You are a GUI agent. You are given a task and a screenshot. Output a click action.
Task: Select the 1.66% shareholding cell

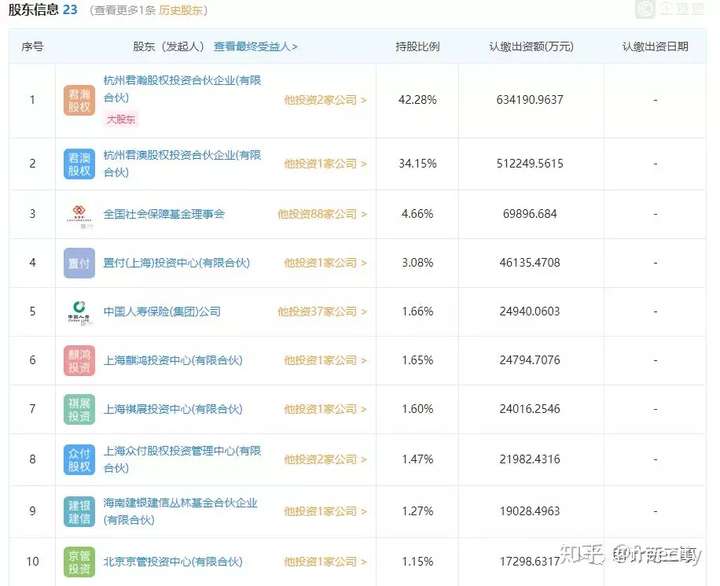coord(417,311)
